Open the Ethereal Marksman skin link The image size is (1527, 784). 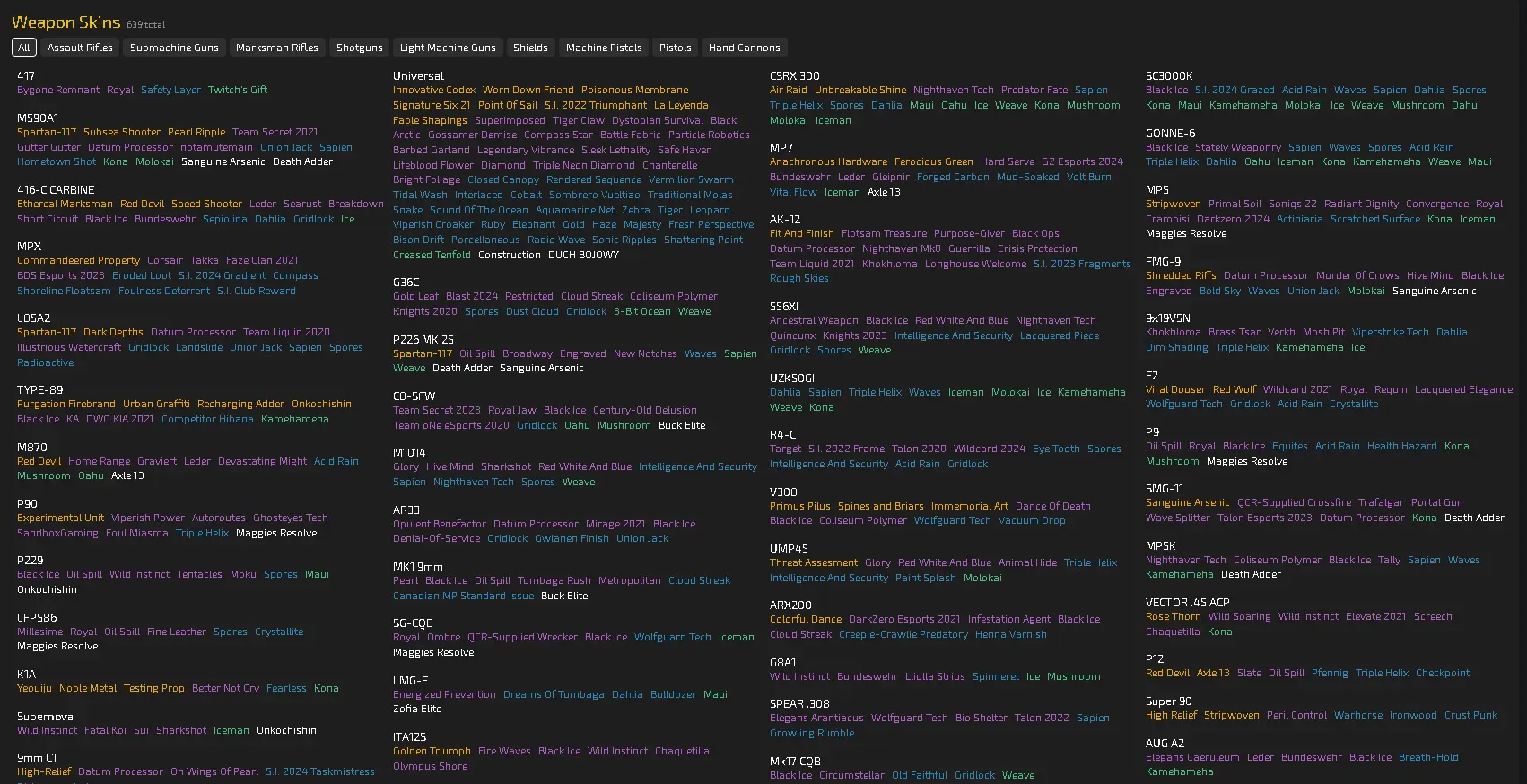(x=65, y=205)
